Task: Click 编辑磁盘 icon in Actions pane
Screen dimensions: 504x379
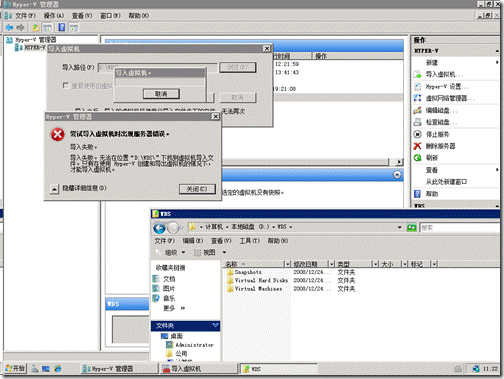Action: [417, 110]
